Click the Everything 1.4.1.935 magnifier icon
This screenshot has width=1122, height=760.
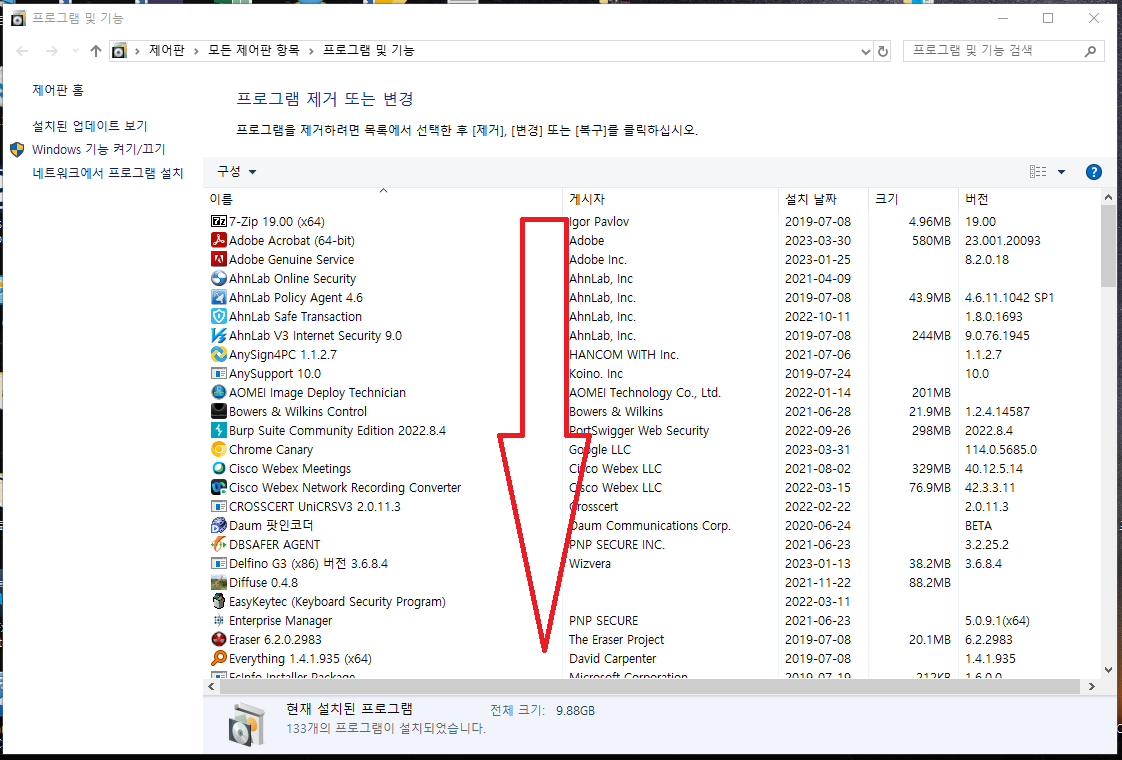(219, 658)
